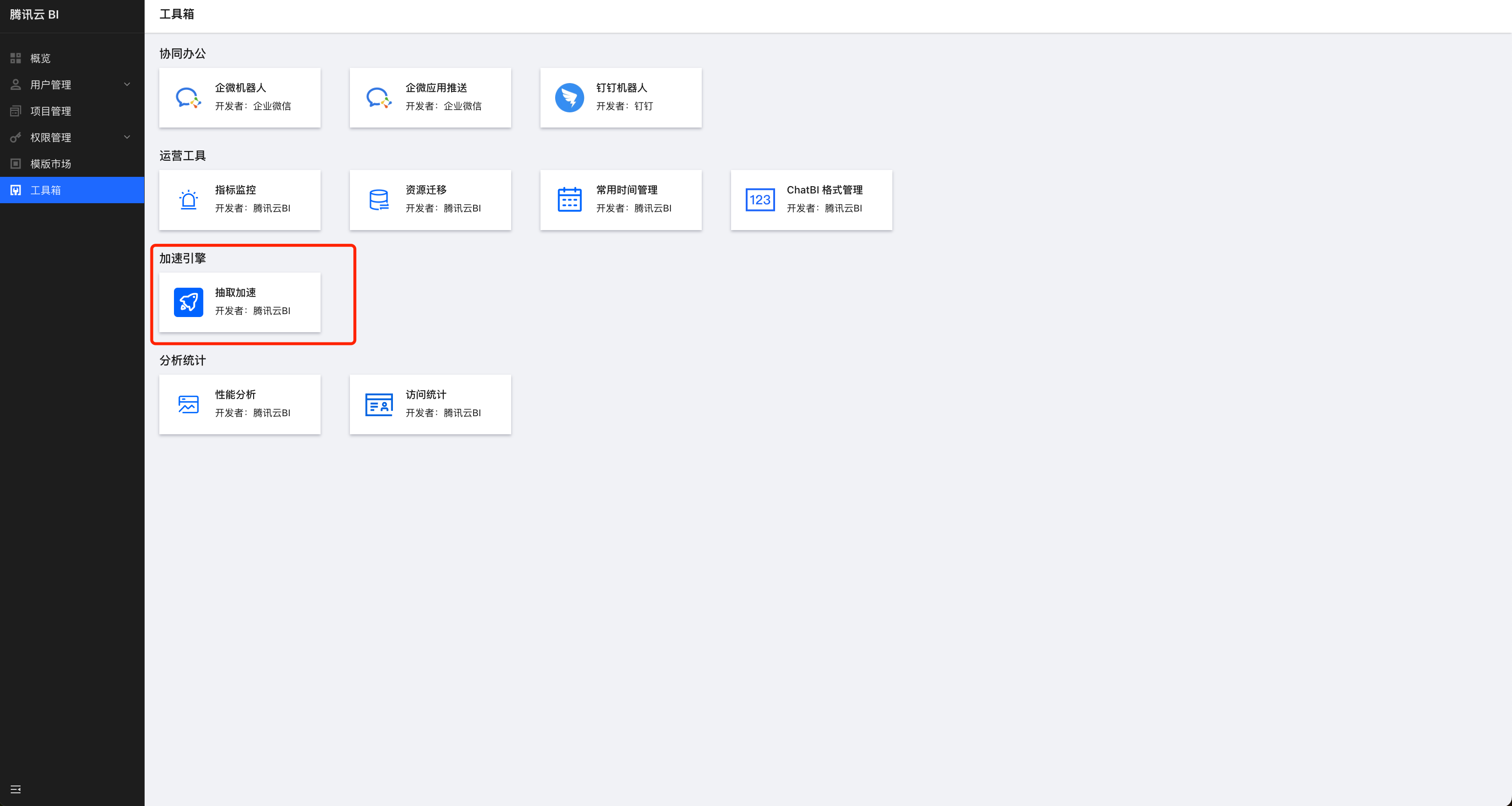Viewport: 1512px width, 806px height.
Task: Click the 钉钉机器人 blue wing icon
Action: 569,97
